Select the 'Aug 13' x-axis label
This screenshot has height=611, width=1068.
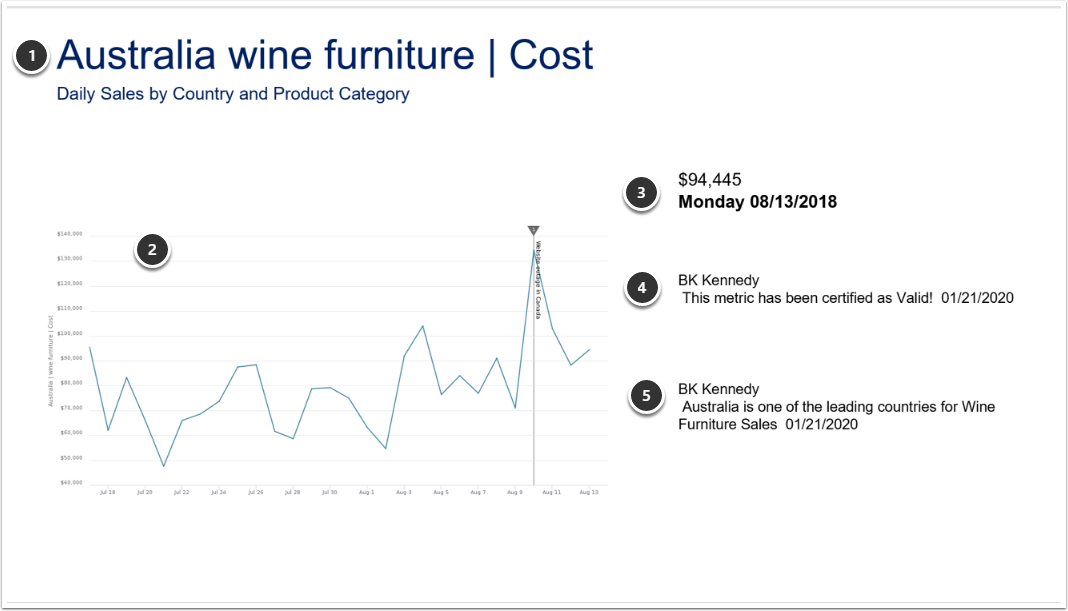point(589,492)
